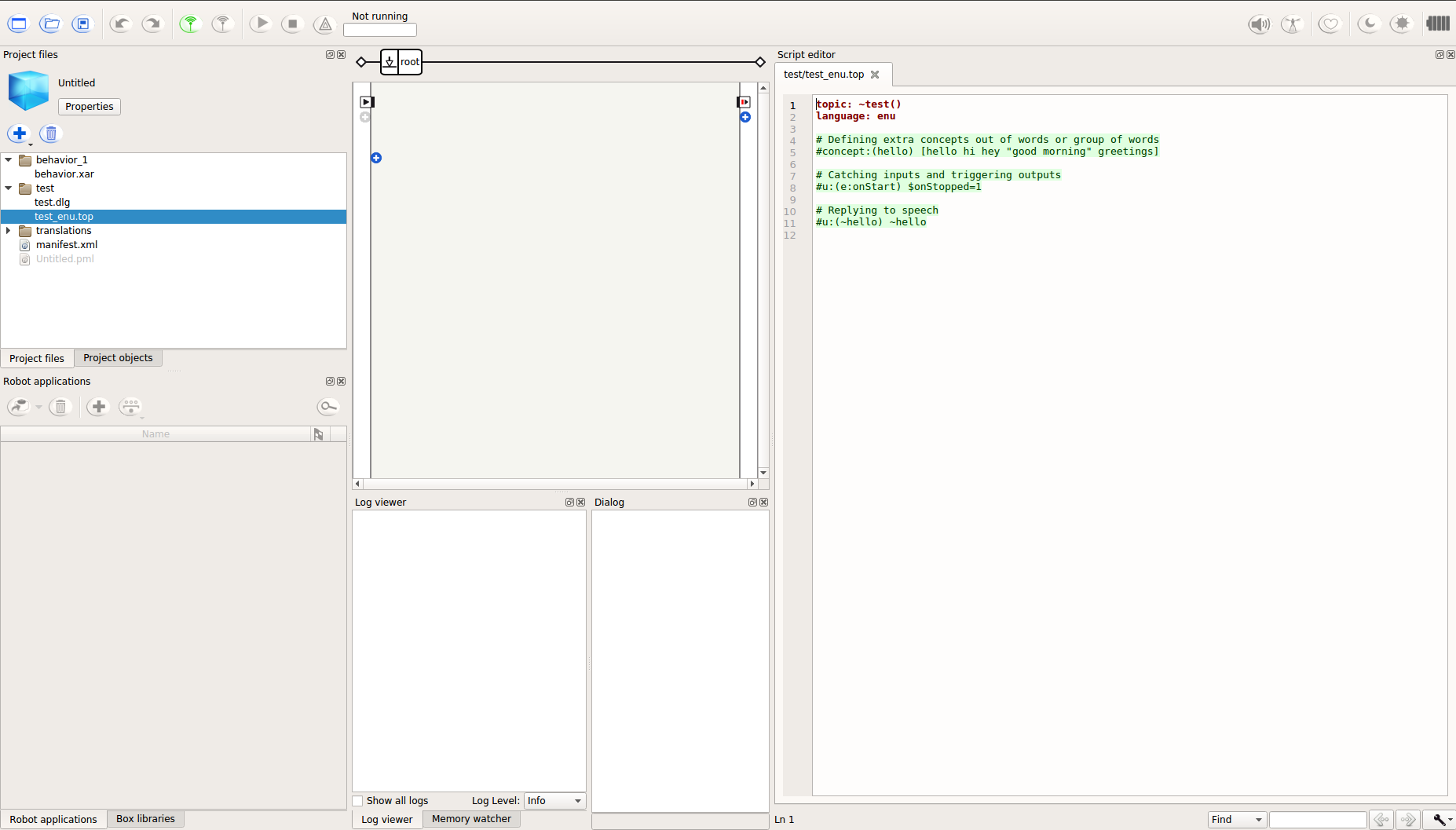1456x830 pixels.
Task: Open the debug warning triangle icon
Action: tap(324, 24)
